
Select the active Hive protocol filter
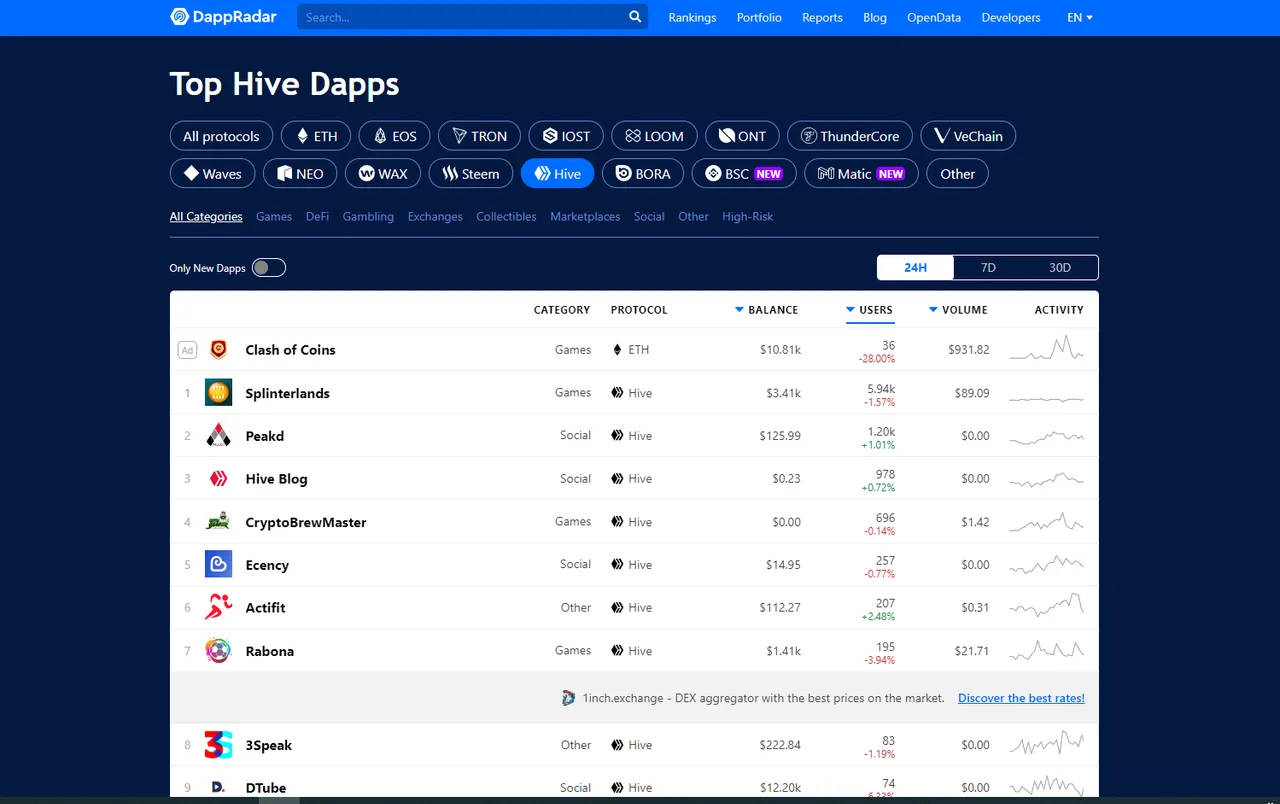point(557,173)
